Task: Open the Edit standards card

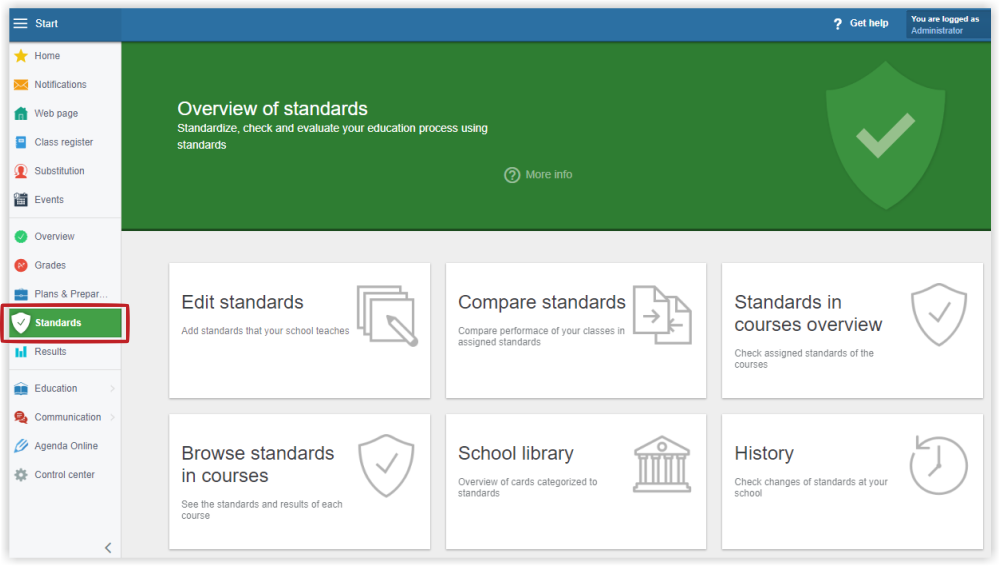Action: click(x=299, y=330)
